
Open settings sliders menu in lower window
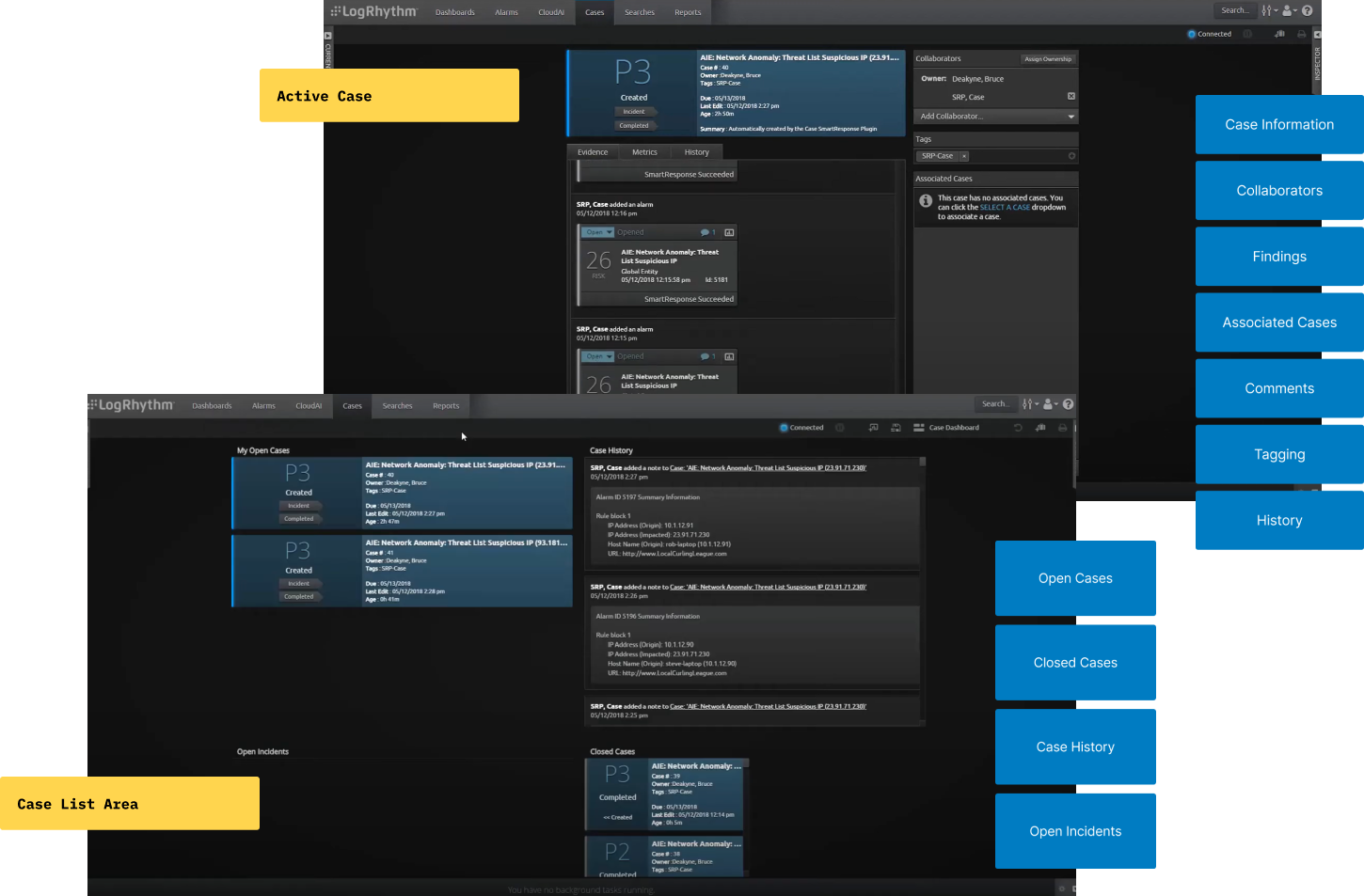[1030, 404]
